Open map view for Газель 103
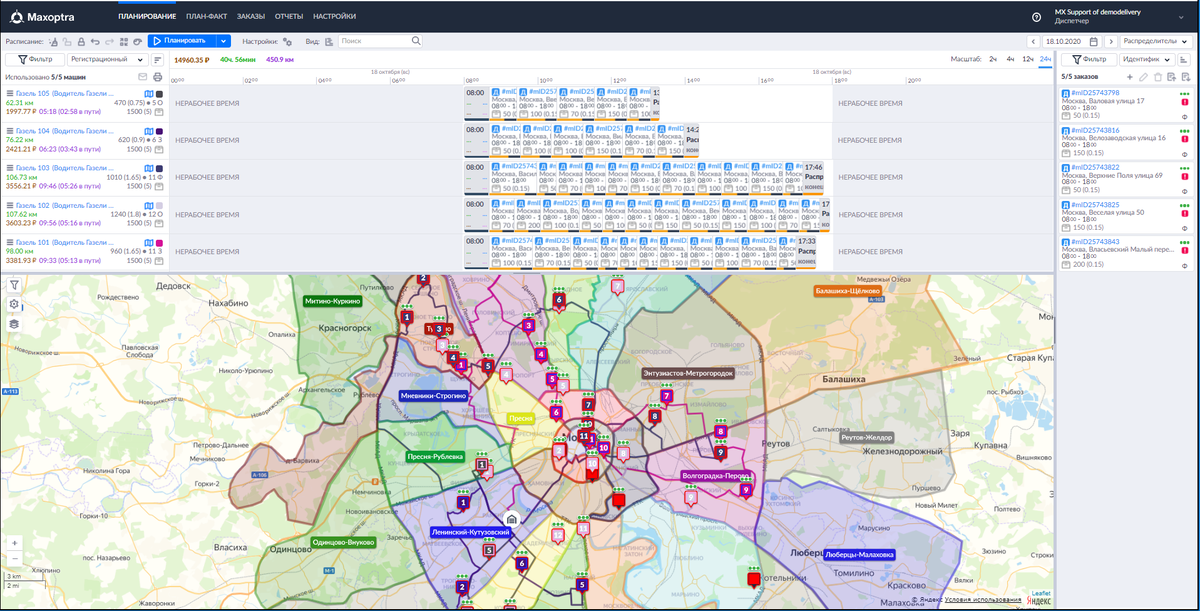Viewport: 1200px width, 611px height. tap(148, 168)
